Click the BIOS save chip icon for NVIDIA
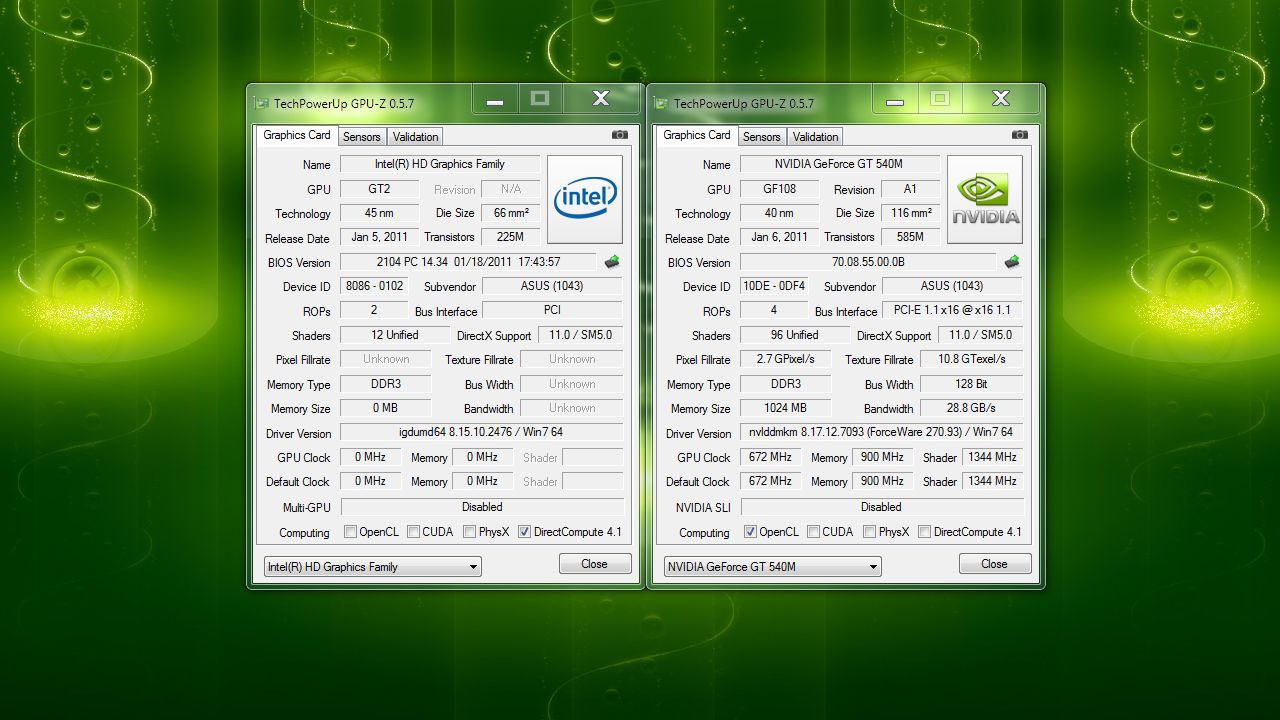 click(x=1011, y=262)
